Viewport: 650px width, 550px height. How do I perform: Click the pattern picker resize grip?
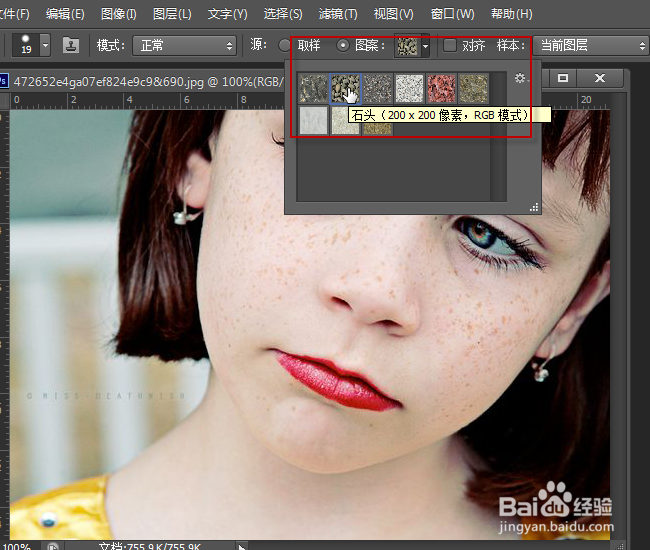534,207
